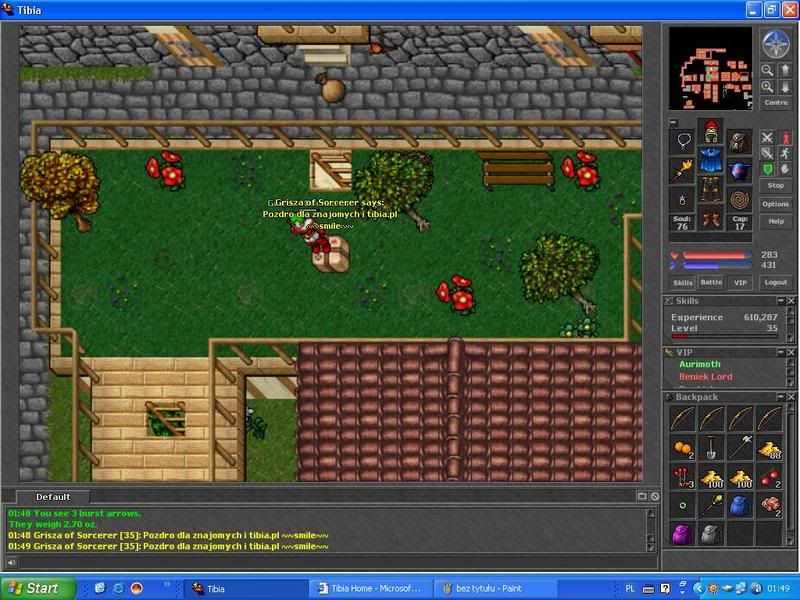
Task: Close the VIP panel
Action: click(791, 352)
